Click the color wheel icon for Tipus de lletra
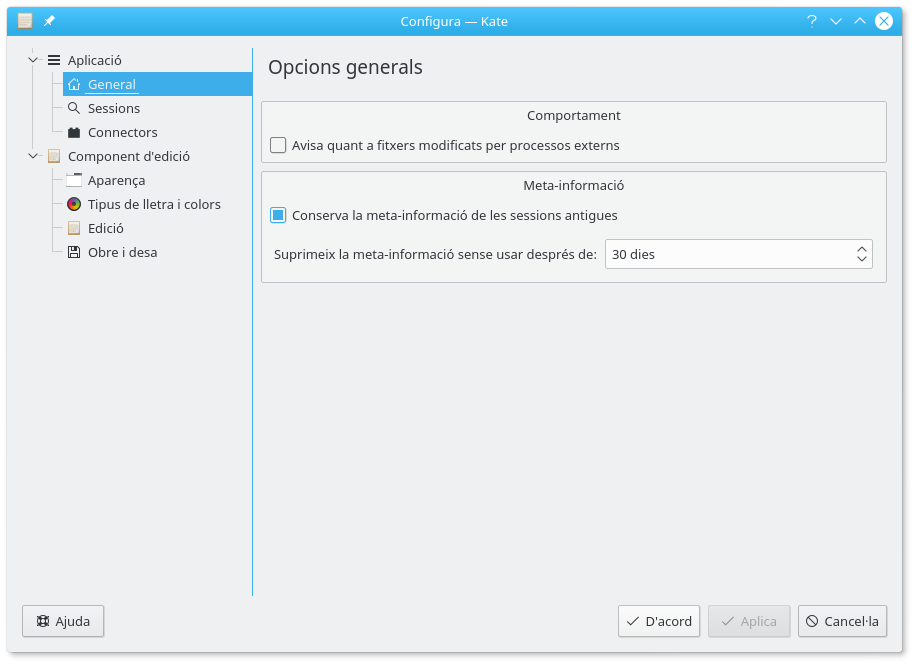The width and height of the screenshot is (915, 665). (x=74, y=205)
